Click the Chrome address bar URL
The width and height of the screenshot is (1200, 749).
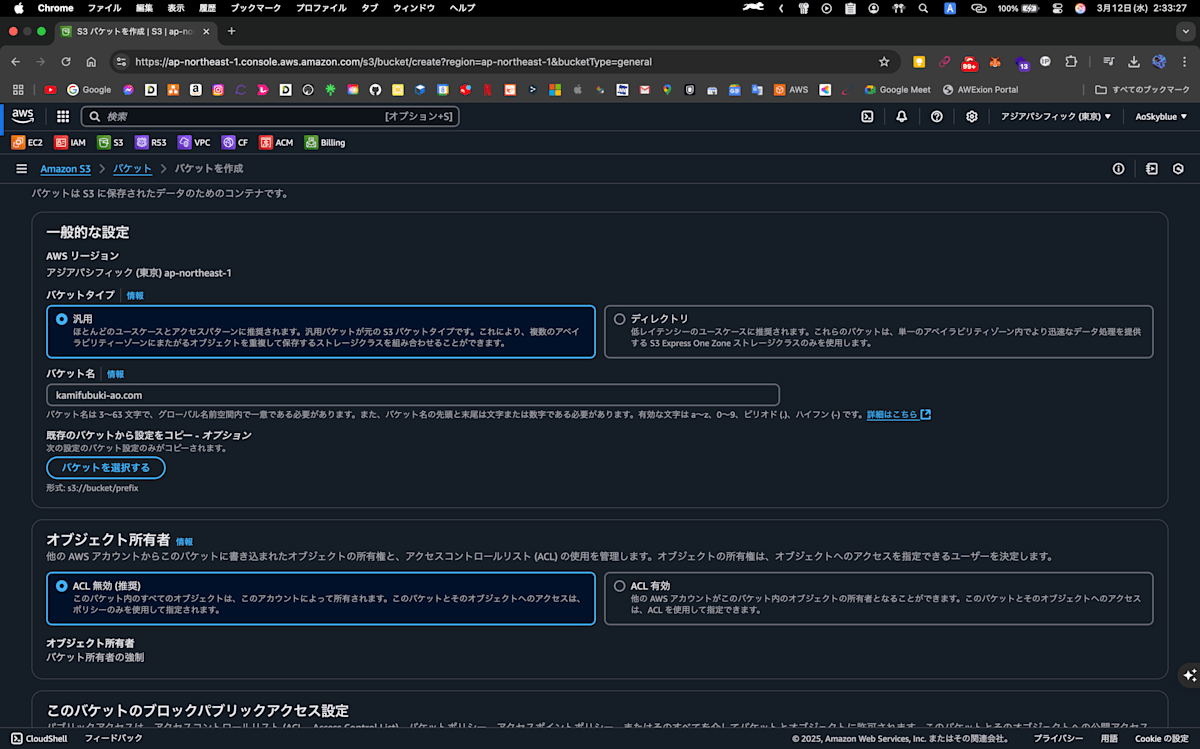click(393, 61)
